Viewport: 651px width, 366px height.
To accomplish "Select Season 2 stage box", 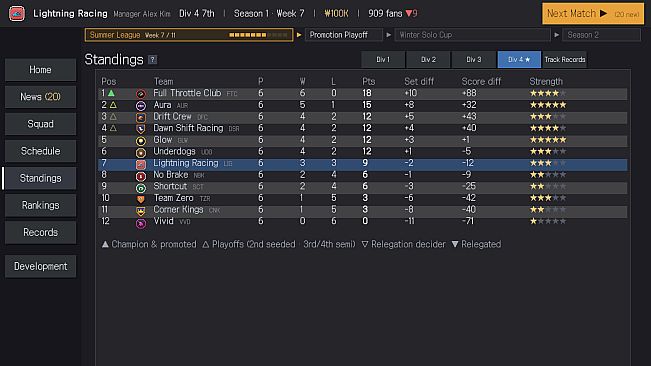I will coord(602,35).
